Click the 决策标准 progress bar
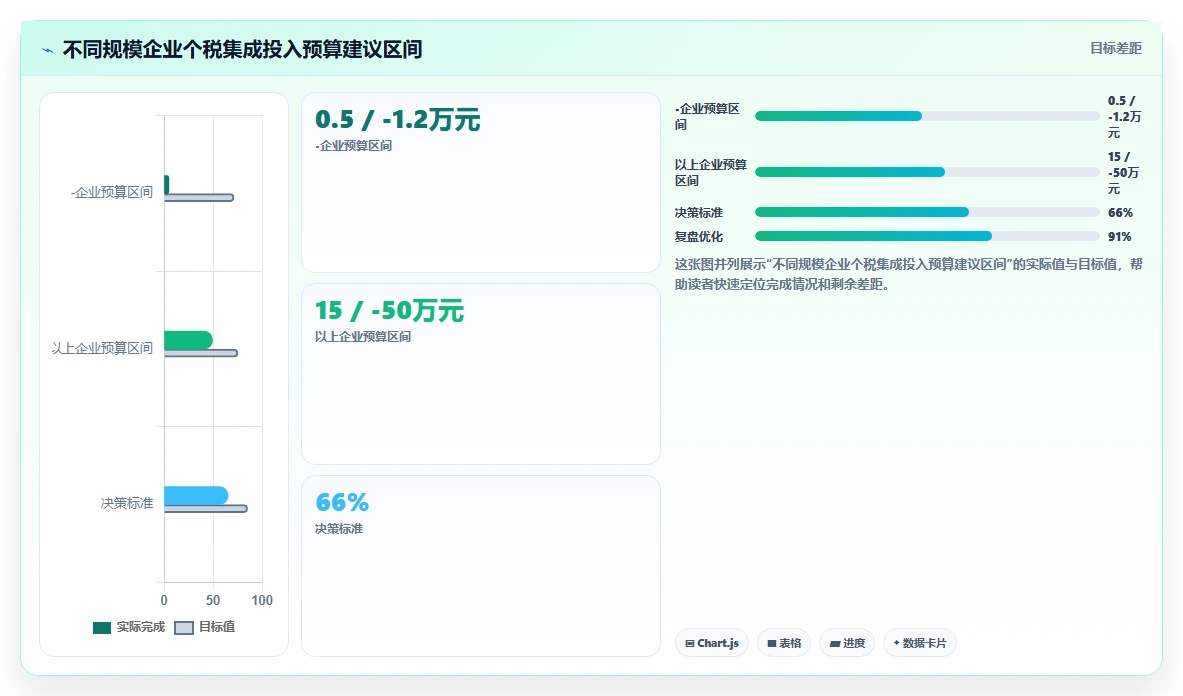The width and height of the screenshot is (1183, 696). pos(927,212)
